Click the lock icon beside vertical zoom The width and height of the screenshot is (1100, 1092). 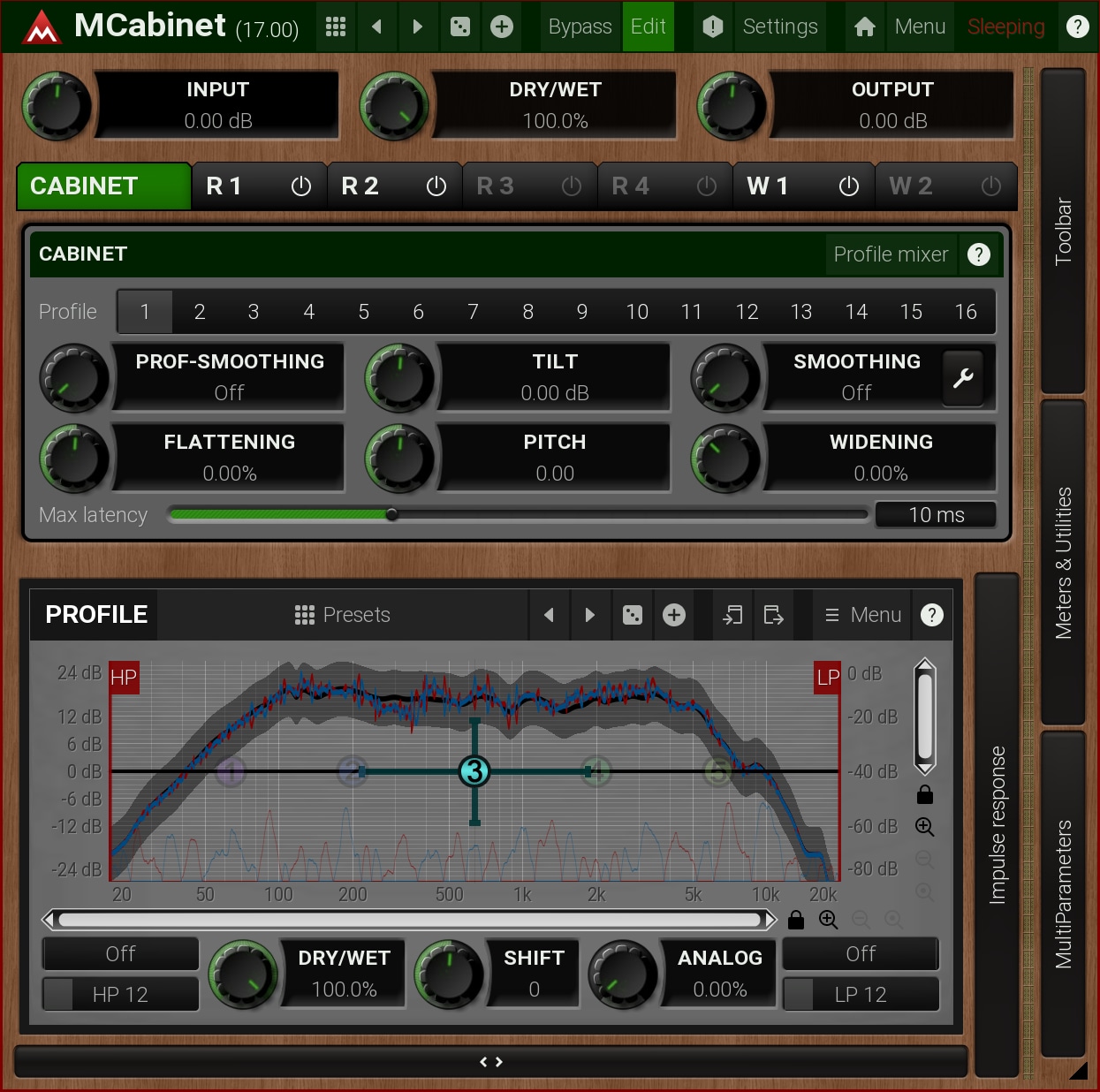pyautogui.click(x=925, y=794)
